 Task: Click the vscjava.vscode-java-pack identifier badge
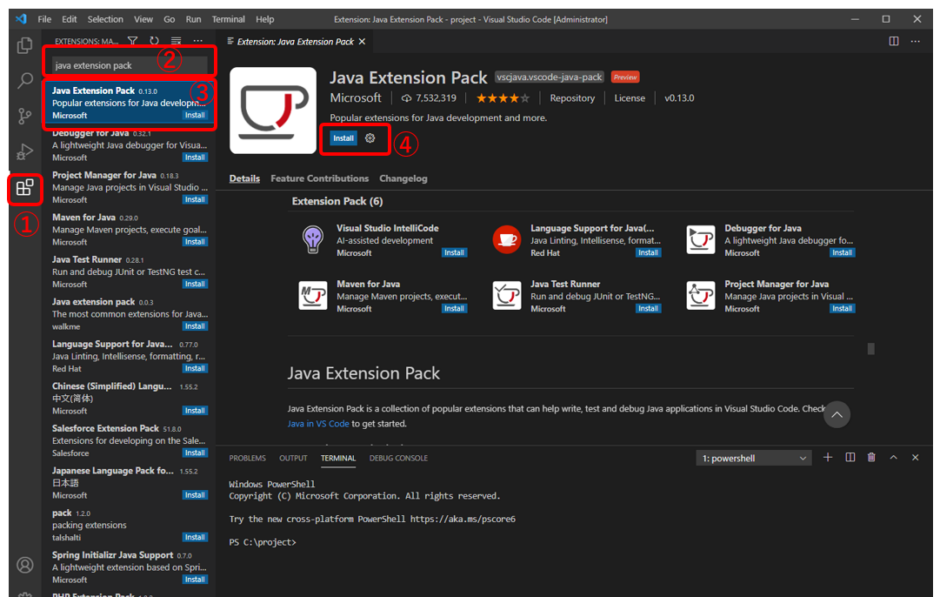[549, 77]
